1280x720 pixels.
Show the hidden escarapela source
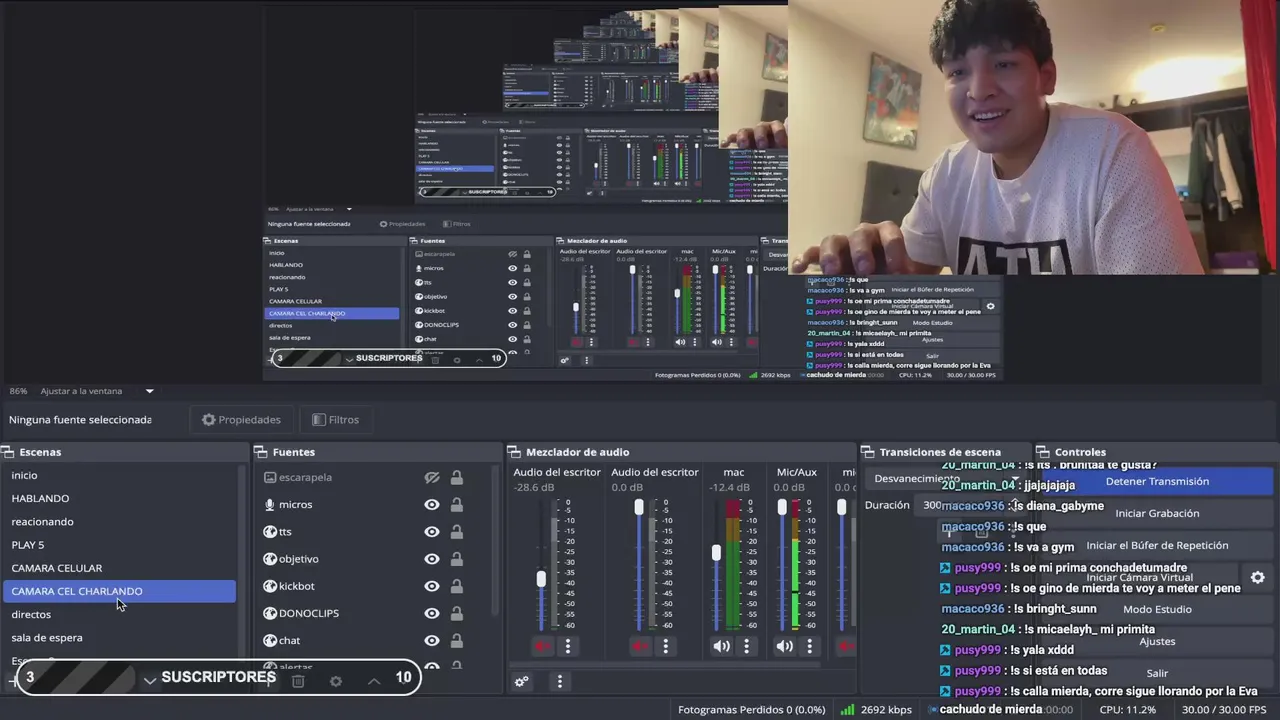pos(432,477)
